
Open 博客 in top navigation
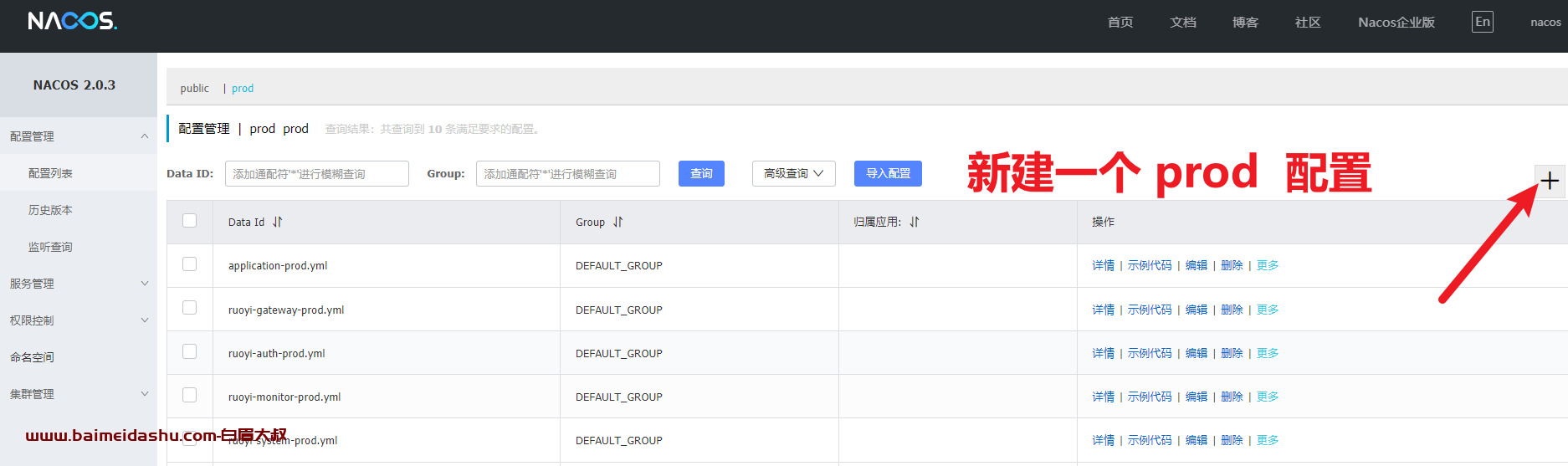coord(1245,23)
